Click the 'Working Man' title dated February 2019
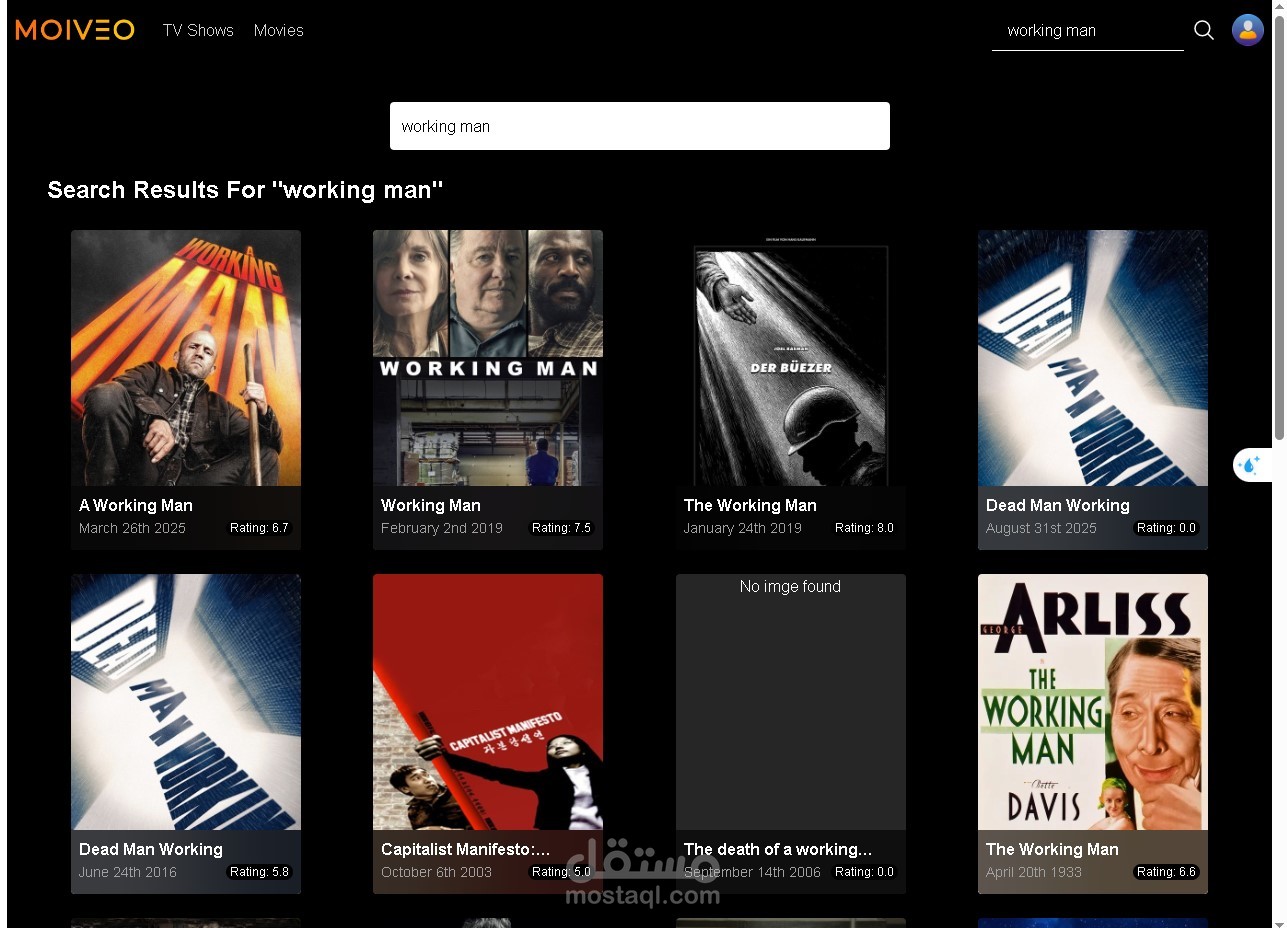 click(431, 505)
